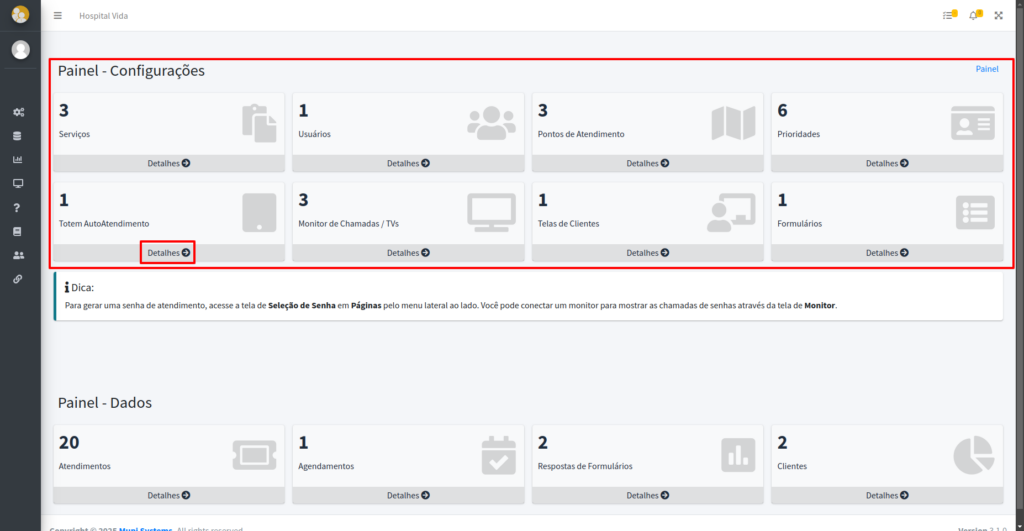Click the Formulários card label

799,223
